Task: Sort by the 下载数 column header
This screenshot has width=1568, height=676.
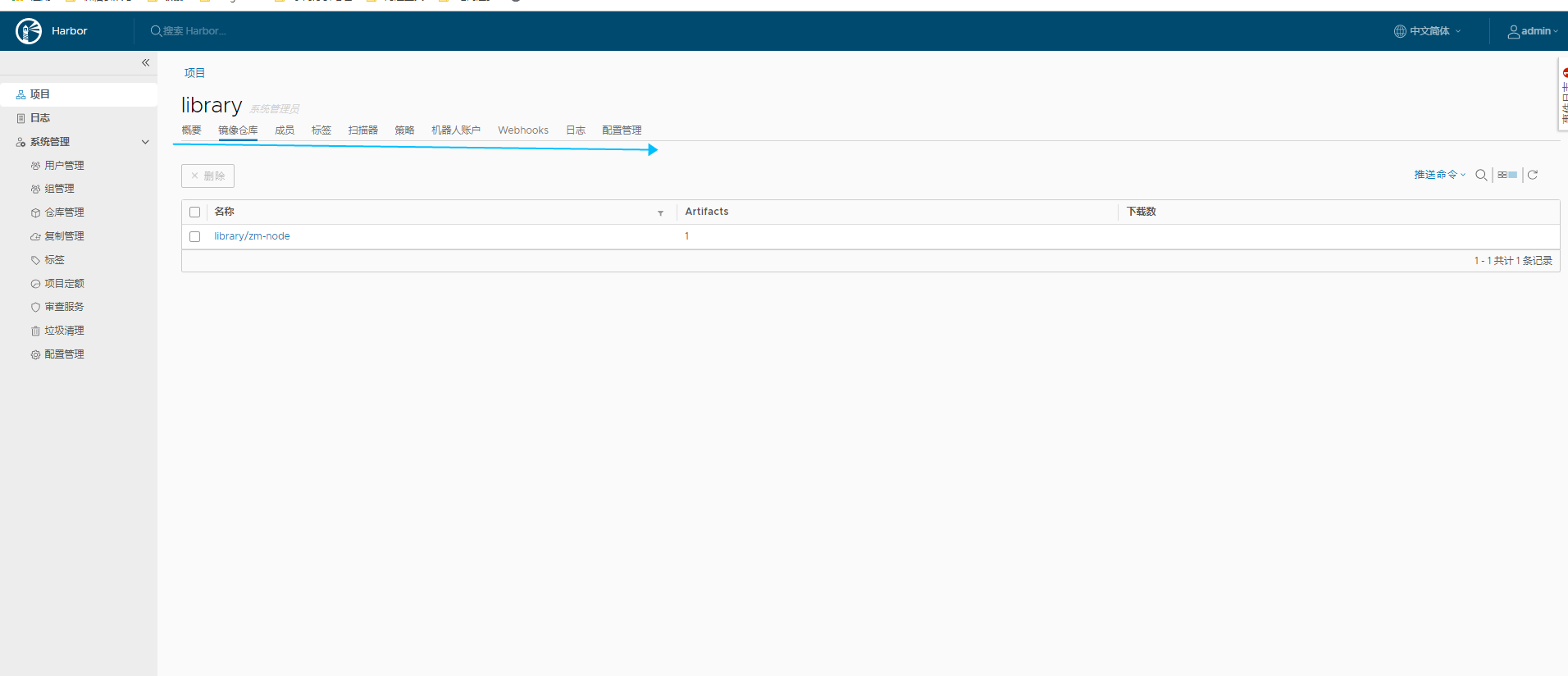Action: tap(1141, 212)
